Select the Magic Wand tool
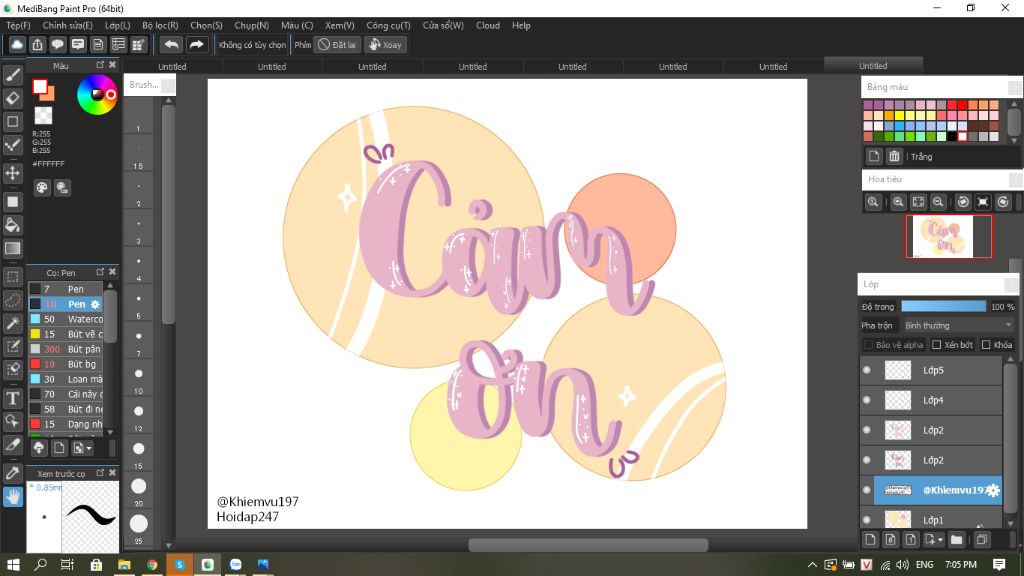The height and width of the screenshot is (576, 1024). 12,323
